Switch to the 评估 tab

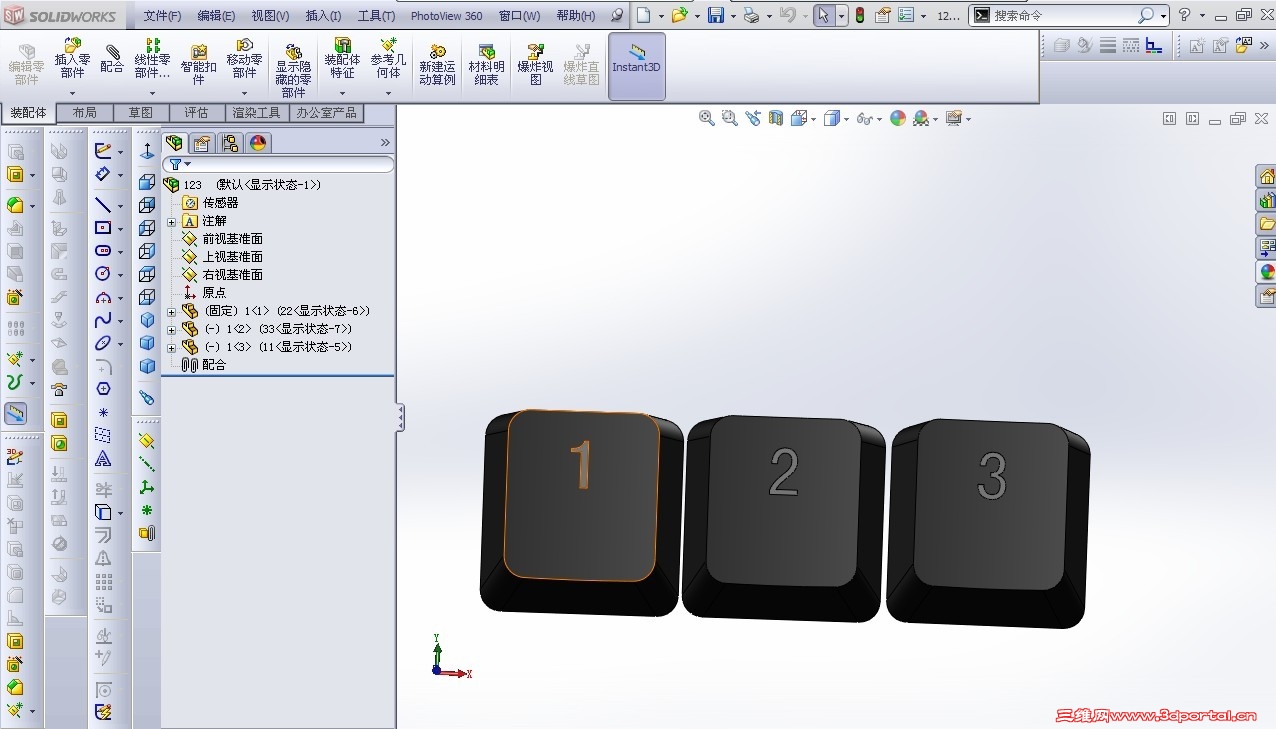197,113
